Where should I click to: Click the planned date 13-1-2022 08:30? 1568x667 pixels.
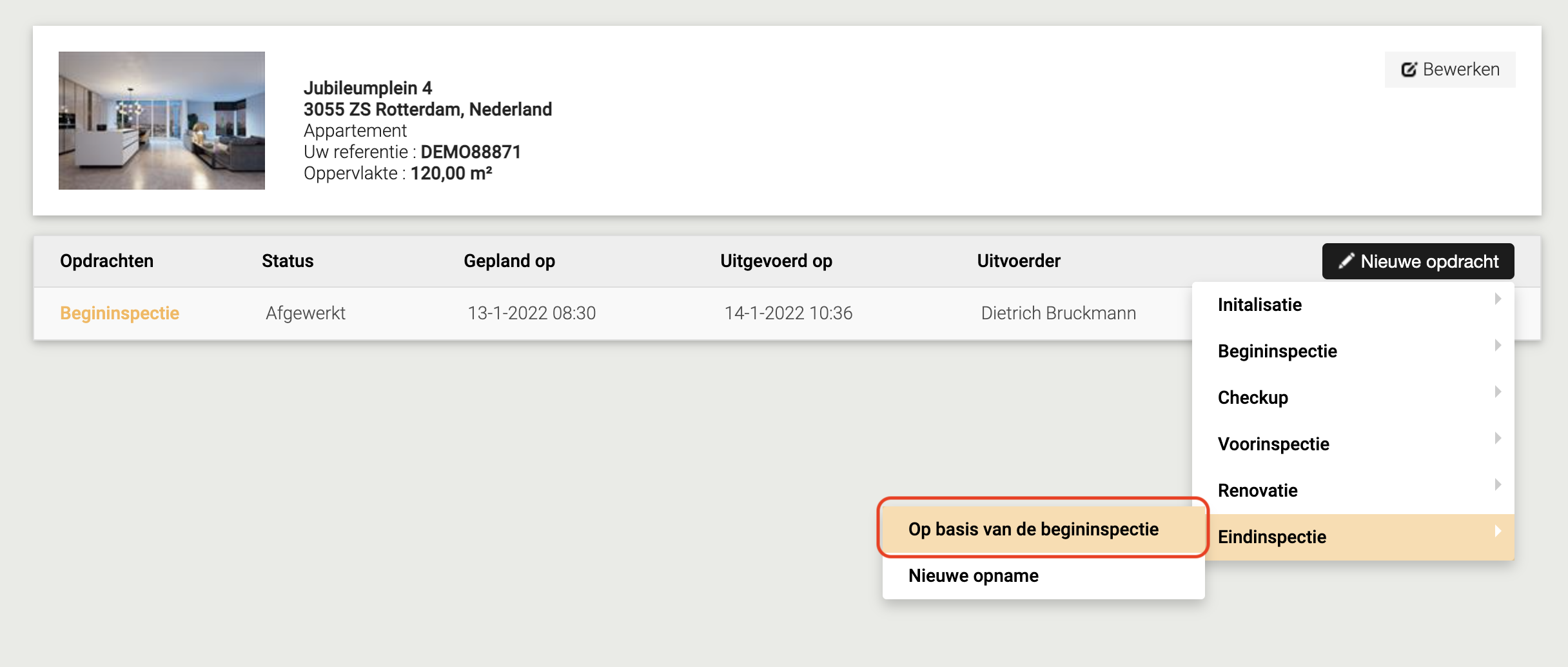click(x=532, y=314)
